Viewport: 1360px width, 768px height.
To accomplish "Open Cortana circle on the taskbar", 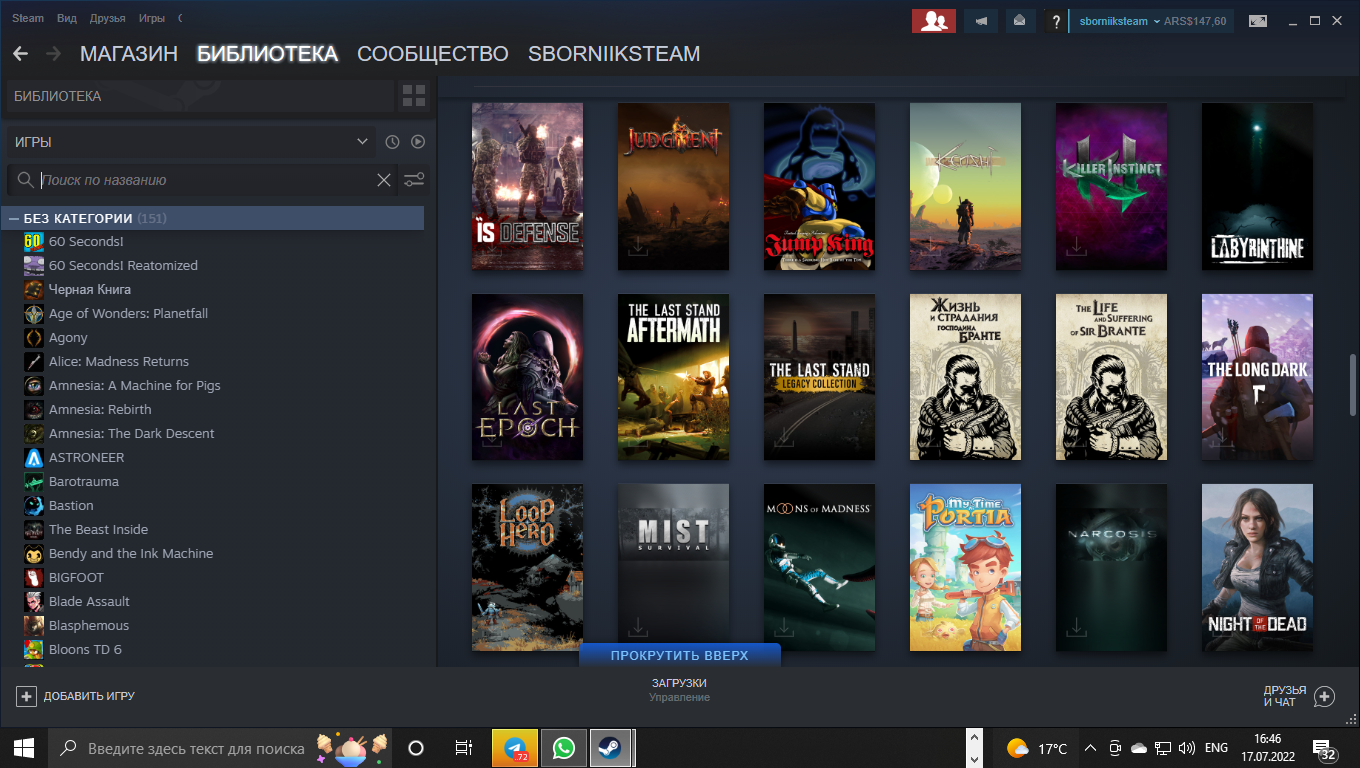I will pyautogui.click(x=416, y=748).
